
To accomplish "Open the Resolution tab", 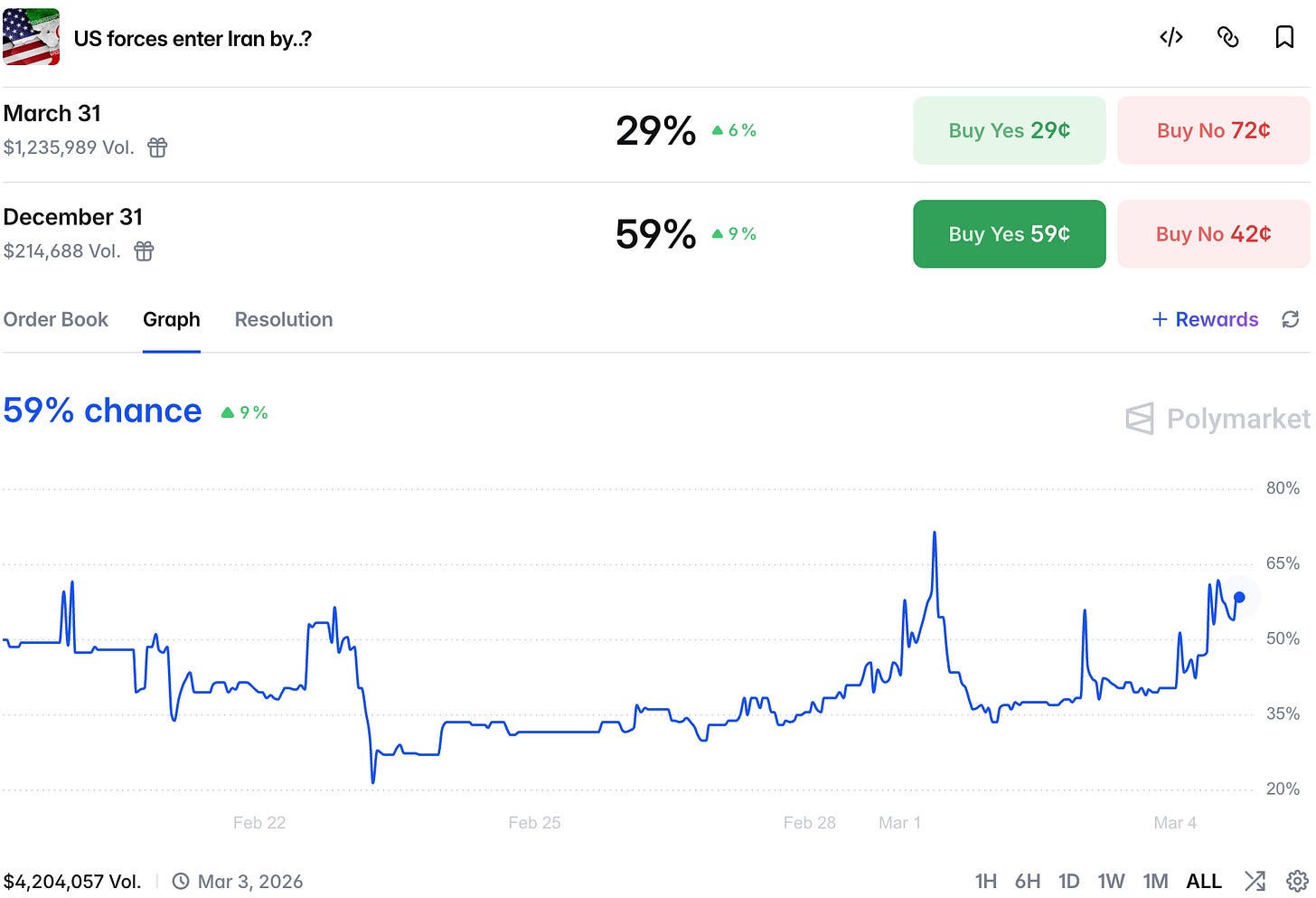I will 284,319.
